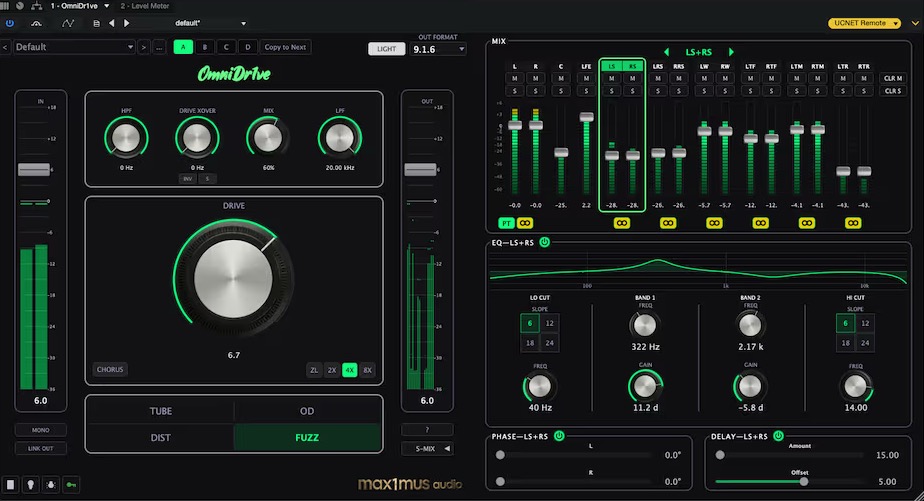The height and width of the screenshot is (501, 924).
Task: Open the UCNET Remote dropdown
Action: [x=864, y=23]
